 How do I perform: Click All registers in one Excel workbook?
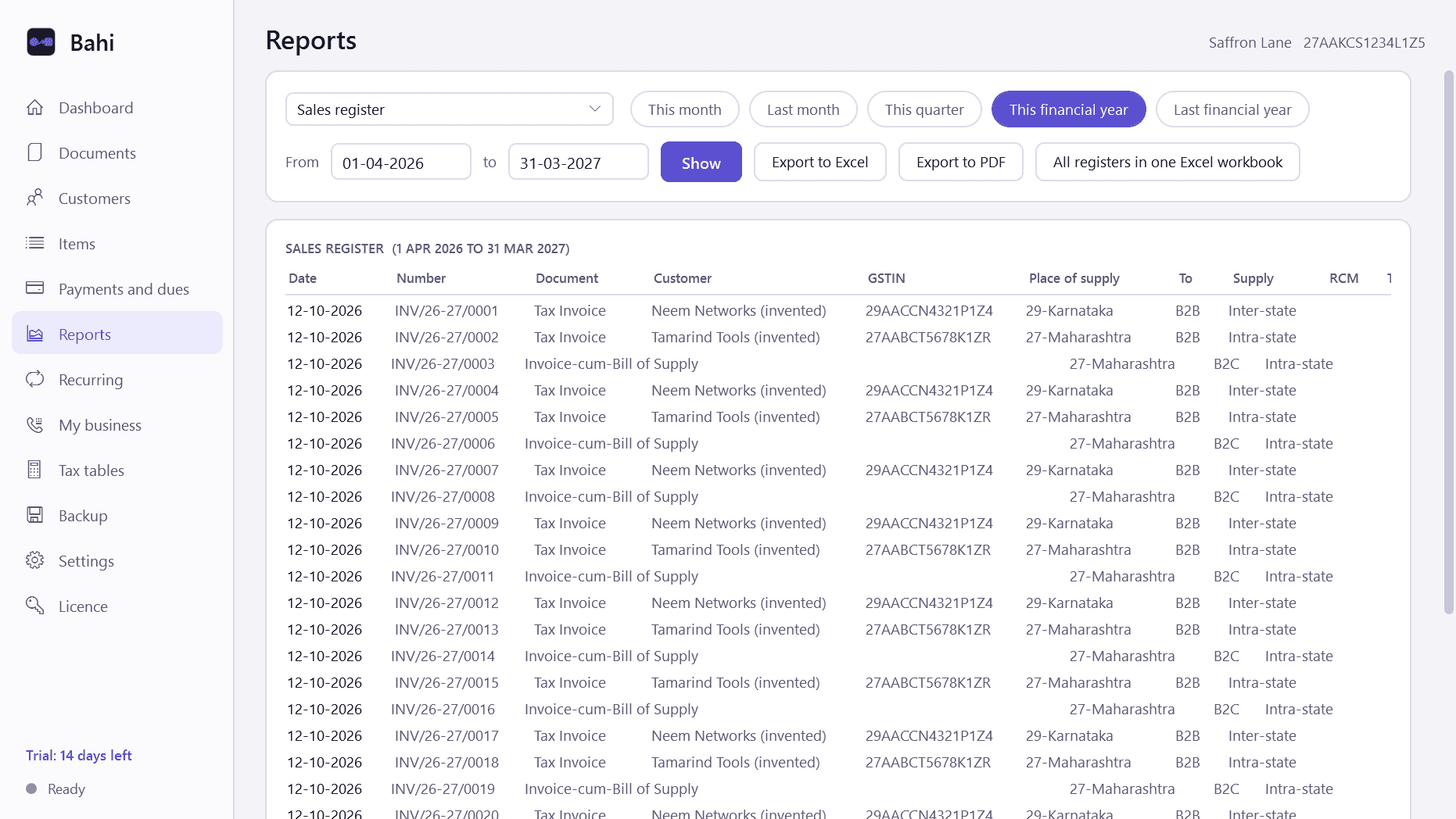pos(1167,162)
